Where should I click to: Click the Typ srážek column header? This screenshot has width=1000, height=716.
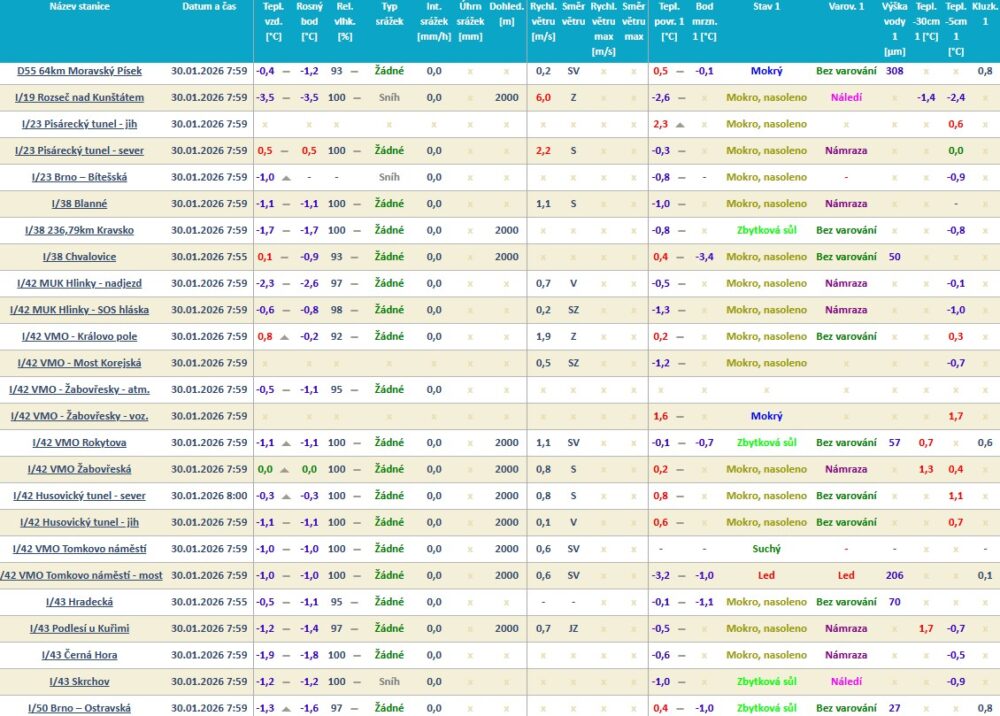[389, 21]
